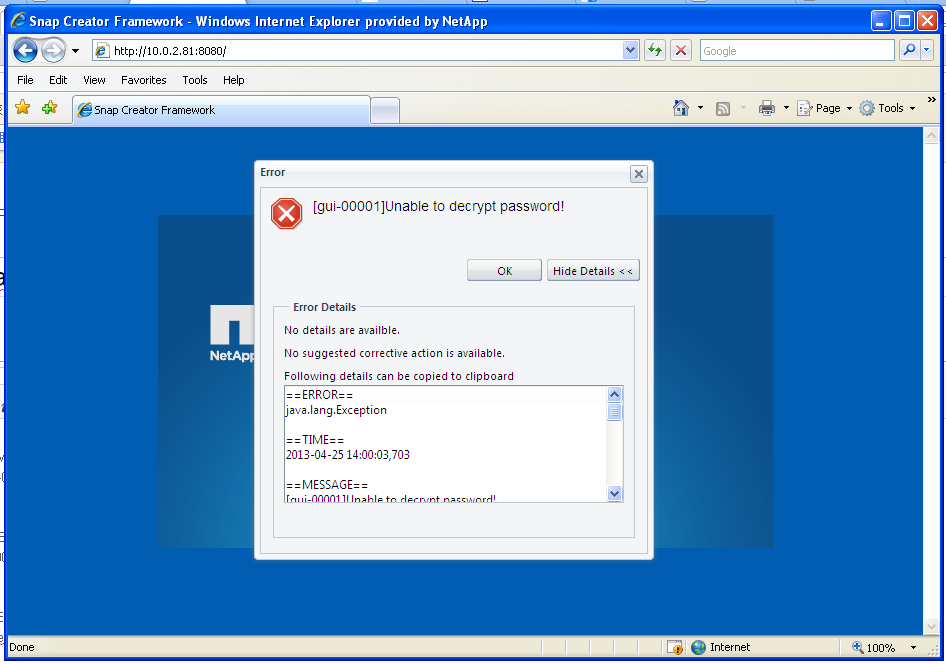Click the error details scrollbar thumb
946x664 pixels.
(614, 412)
